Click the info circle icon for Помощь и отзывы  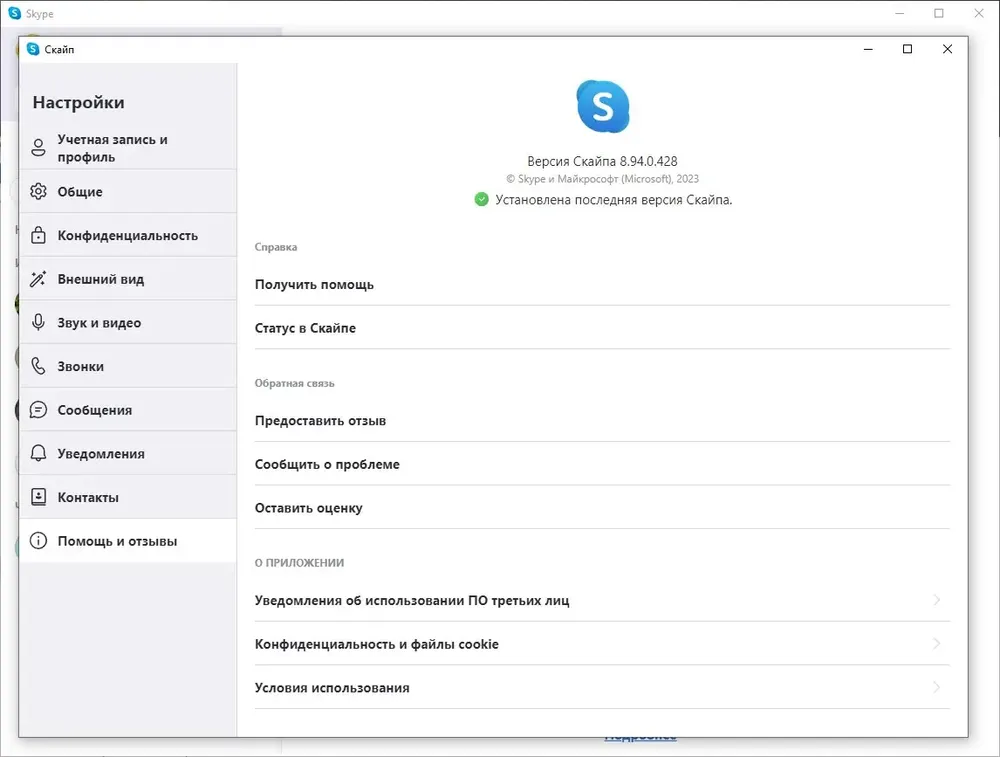(38, 541)
